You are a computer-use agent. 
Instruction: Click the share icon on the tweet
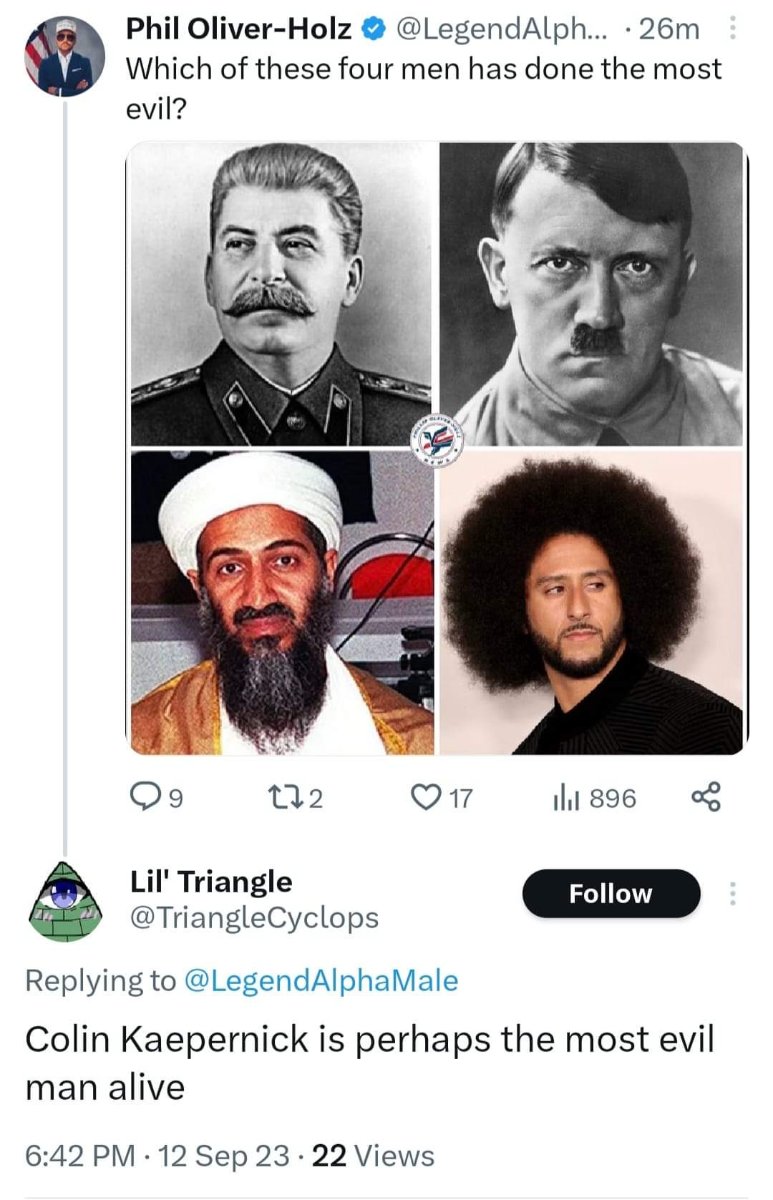click(x=707, y=798)
